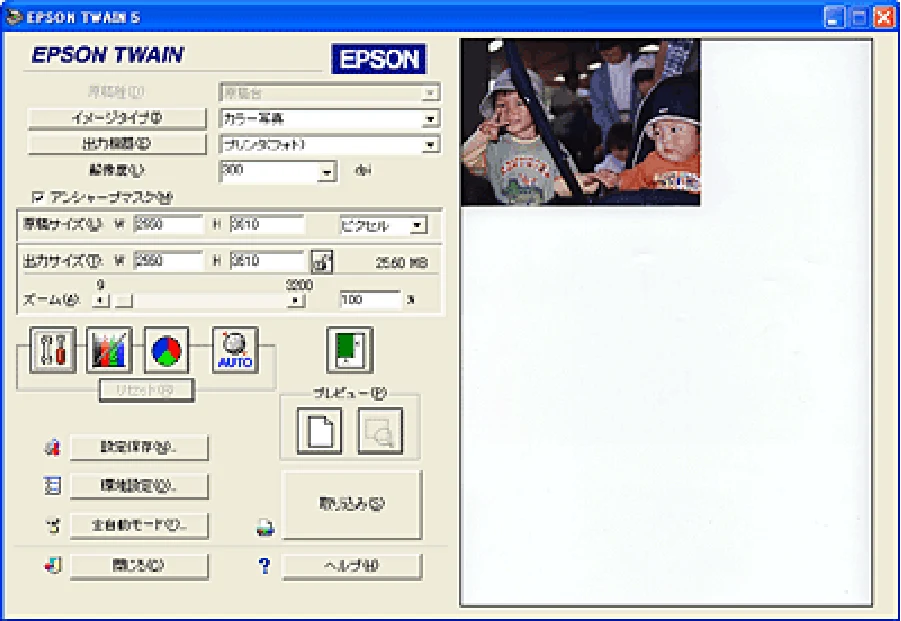This screenshot has width=901, height=621.
Task: Click the full-page preview icon
Action: (x=319, y=431)
